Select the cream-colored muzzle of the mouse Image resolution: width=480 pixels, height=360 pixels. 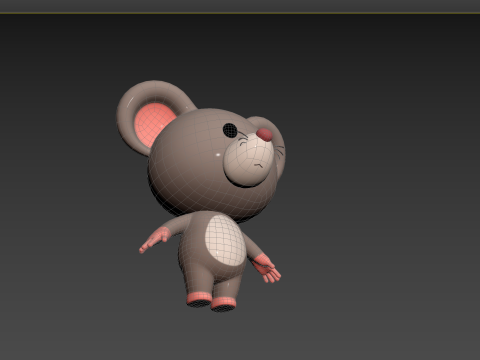(x=249, y=159)
